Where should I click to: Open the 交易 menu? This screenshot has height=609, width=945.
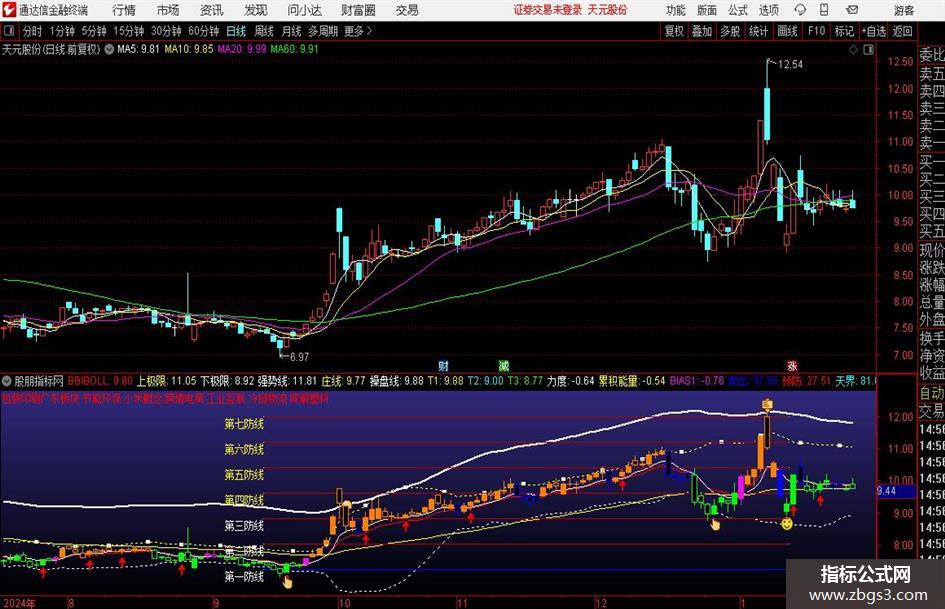(407, 10)
